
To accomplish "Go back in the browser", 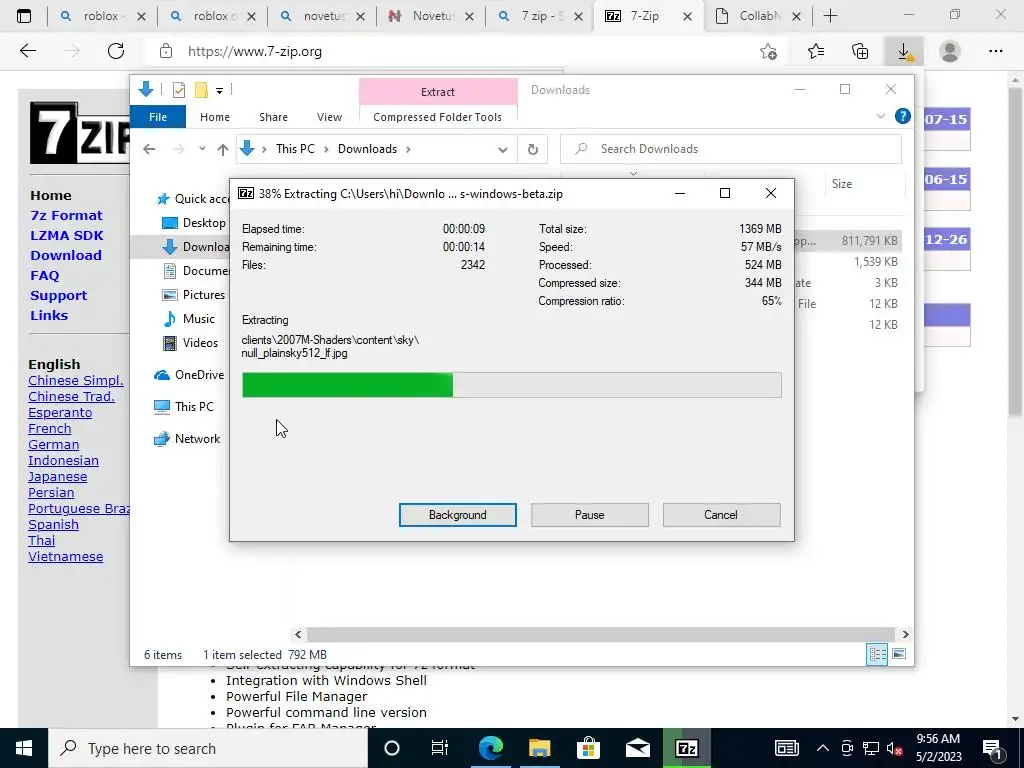I will coord(27,51).
